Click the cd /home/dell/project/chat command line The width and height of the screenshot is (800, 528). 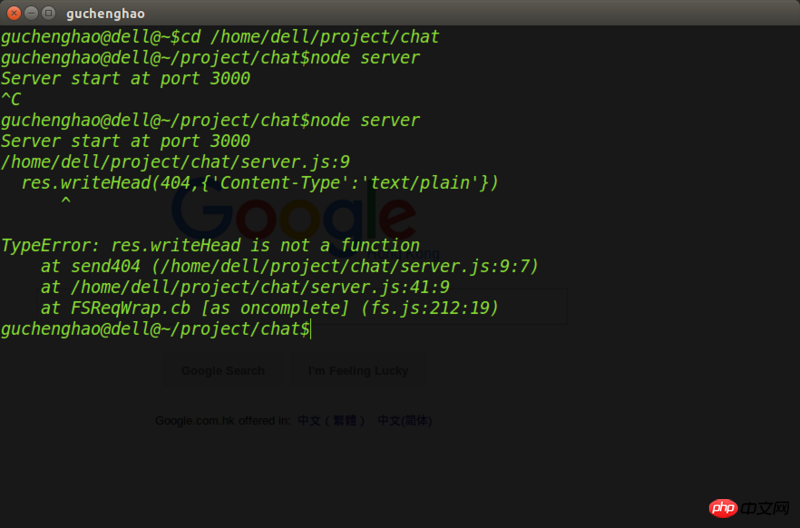click(220, 37)
